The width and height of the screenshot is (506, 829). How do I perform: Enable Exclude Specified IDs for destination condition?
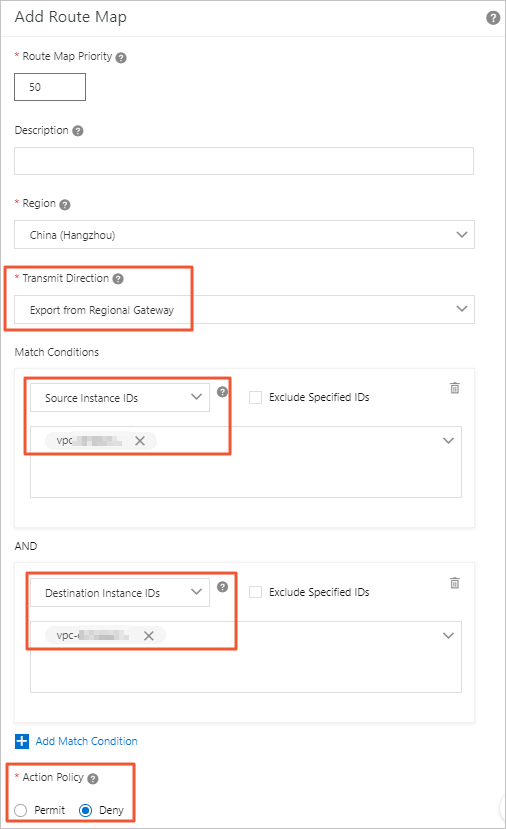click(x=255, y=593)
